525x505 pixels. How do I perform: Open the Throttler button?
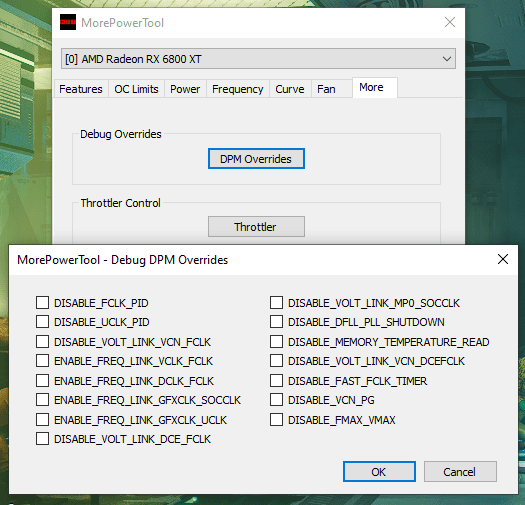tap(256, 226)
